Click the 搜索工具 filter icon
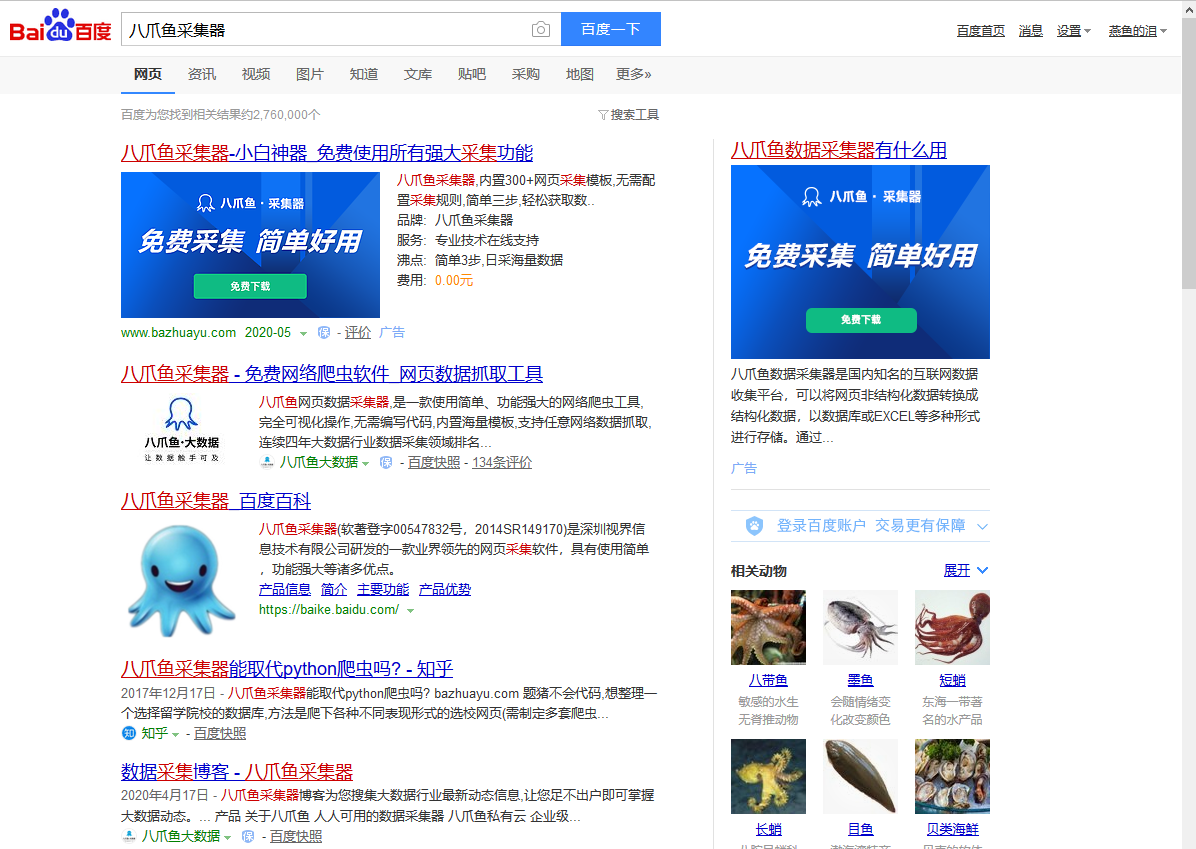 tap(603, 115)
